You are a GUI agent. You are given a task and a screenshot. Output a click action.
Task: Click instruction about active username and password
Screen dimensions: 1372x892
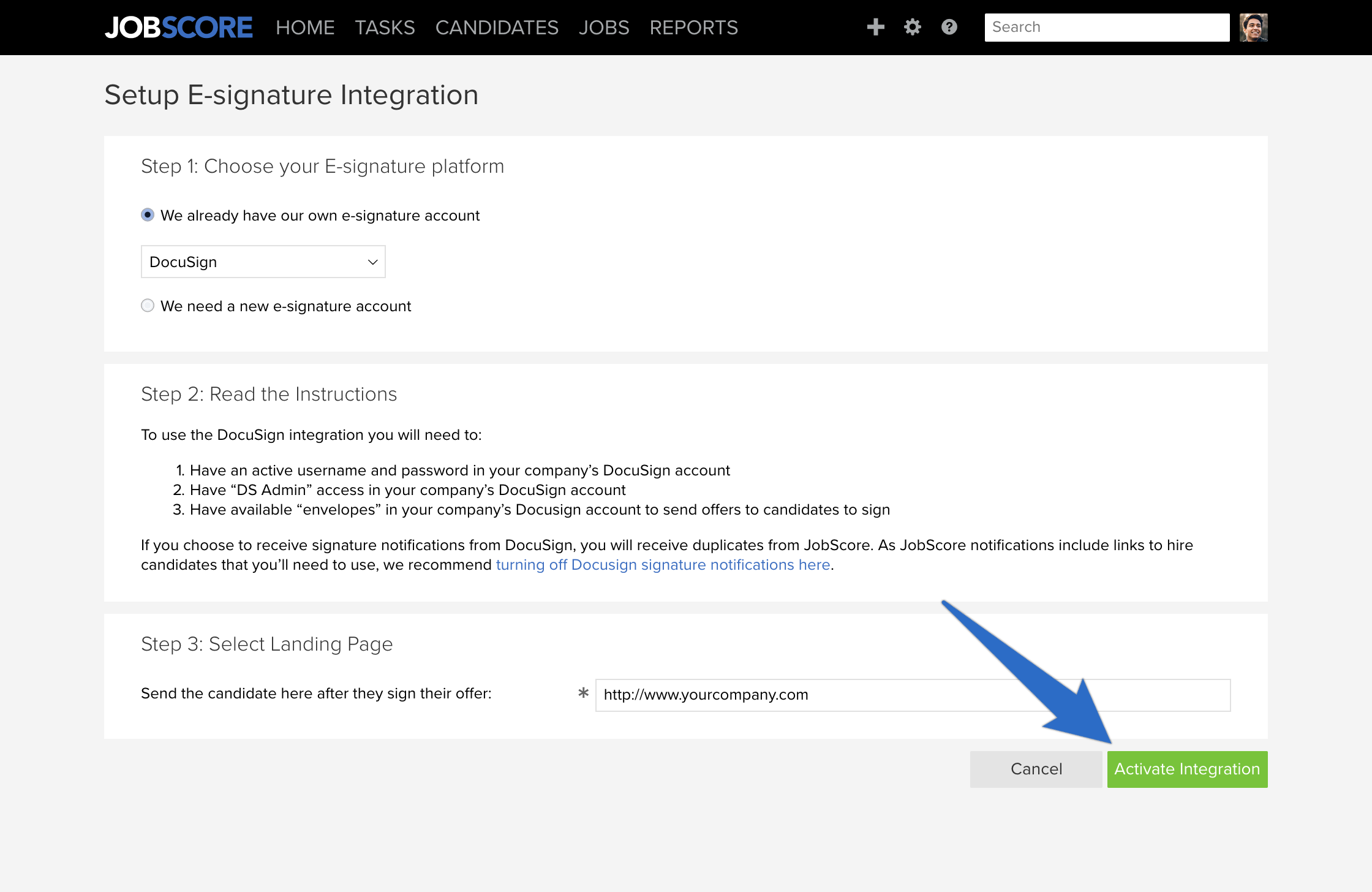(460, 471)
